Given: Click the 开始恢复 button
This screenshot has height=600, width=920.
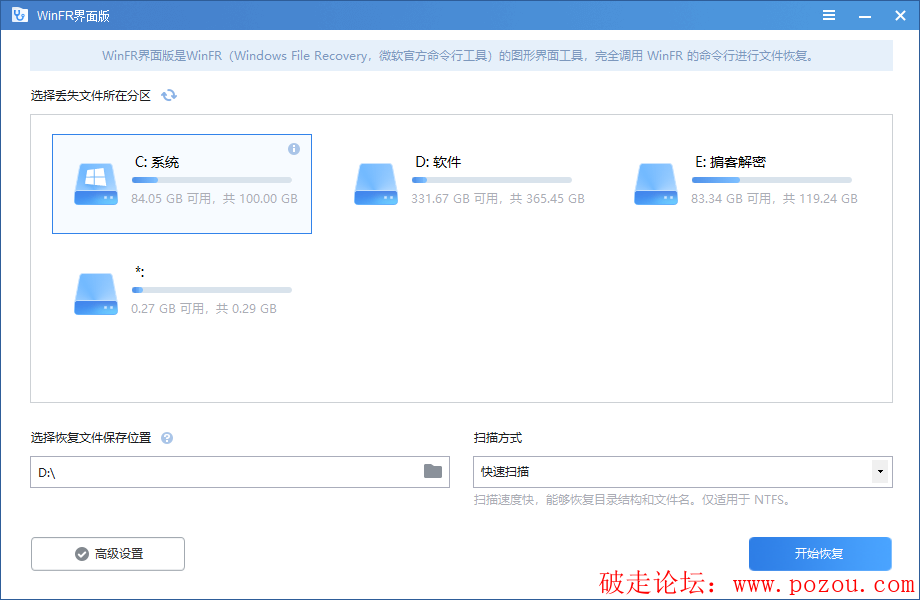Looking at the screenshot, I should point(819,553).
